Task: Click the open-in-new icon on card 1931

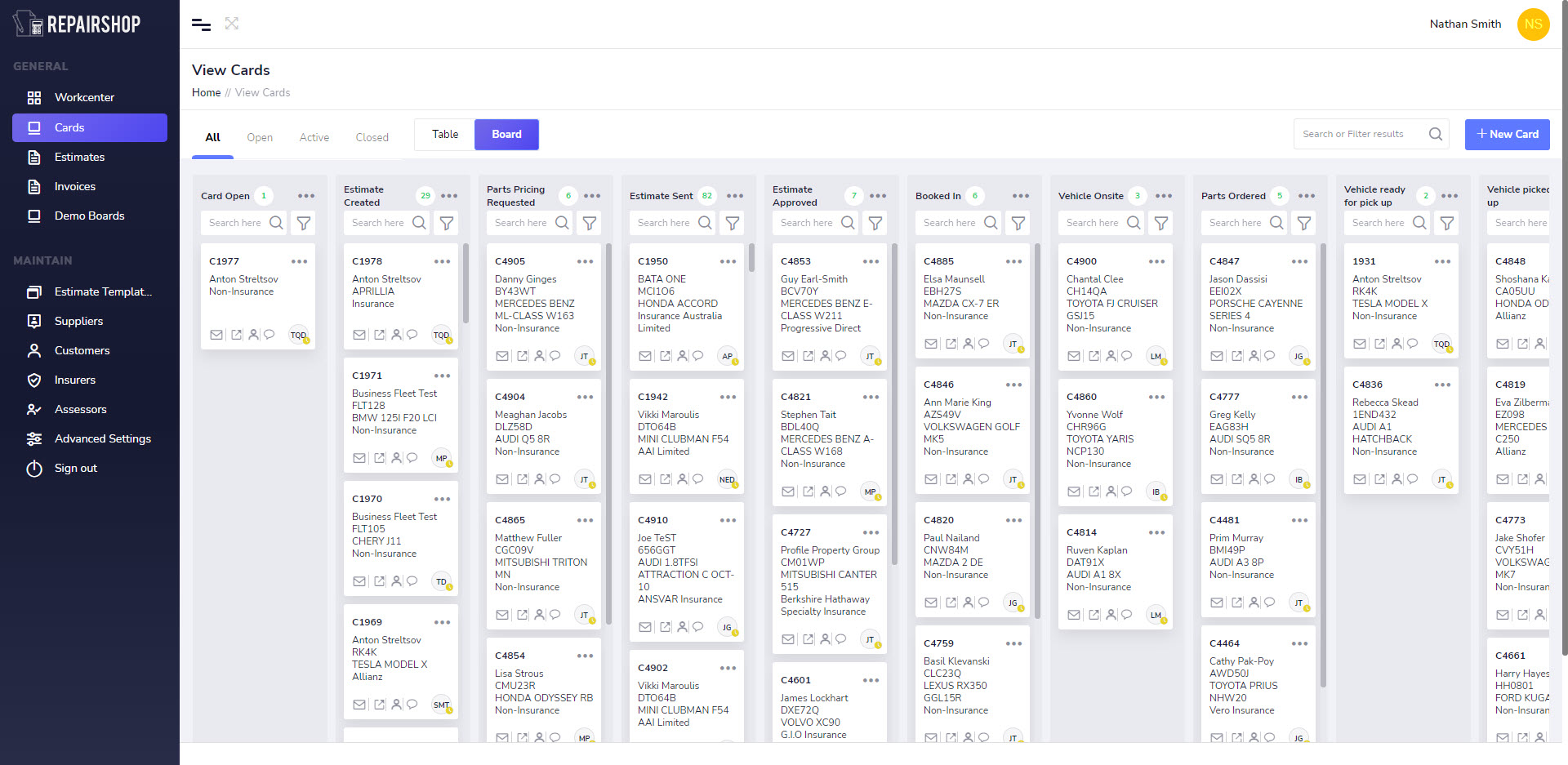Action: 1380,344
